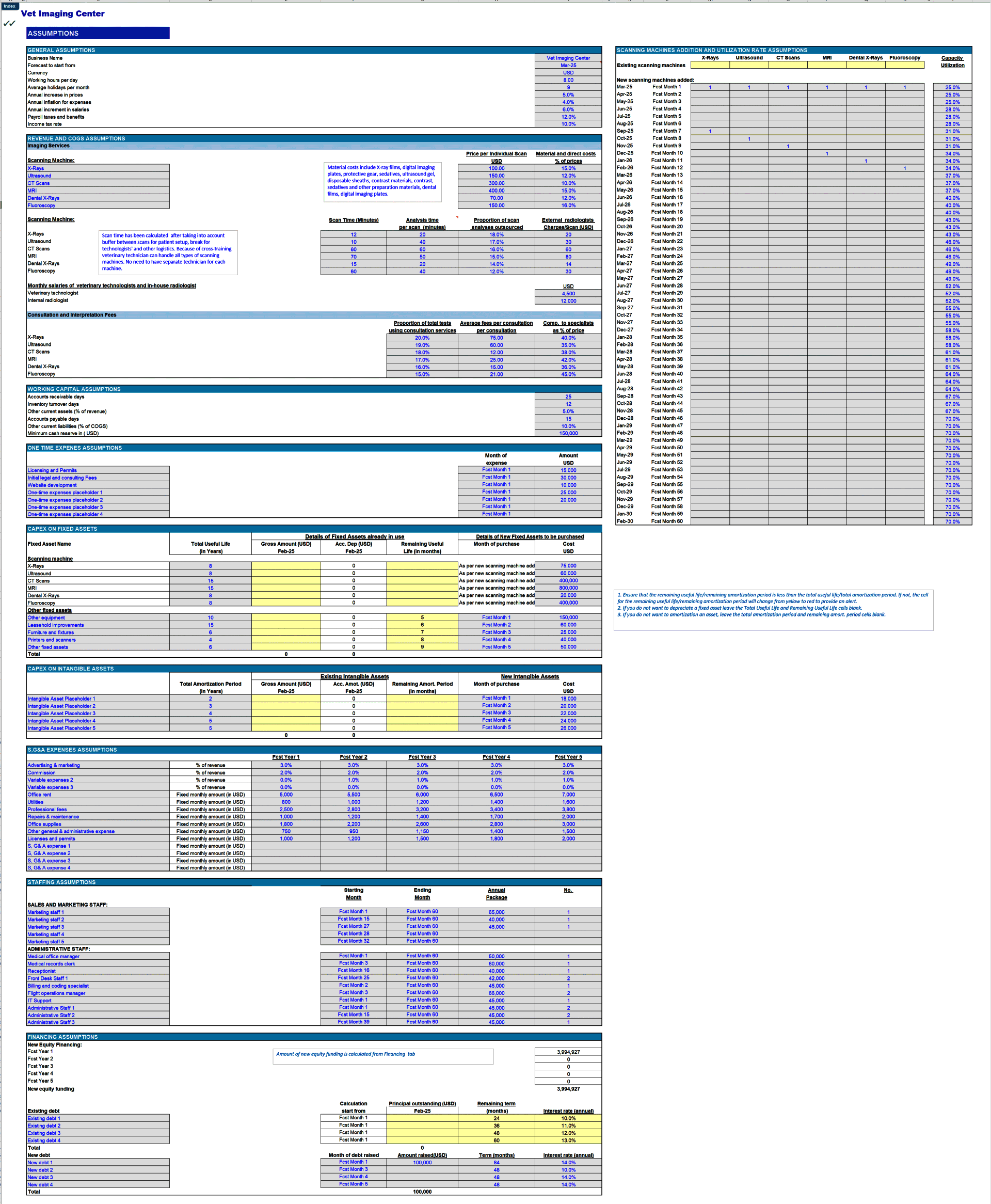Select 'Initial legal and consulting Fees' label
This screenshot has width=991, height=1204.
[98, 478]
